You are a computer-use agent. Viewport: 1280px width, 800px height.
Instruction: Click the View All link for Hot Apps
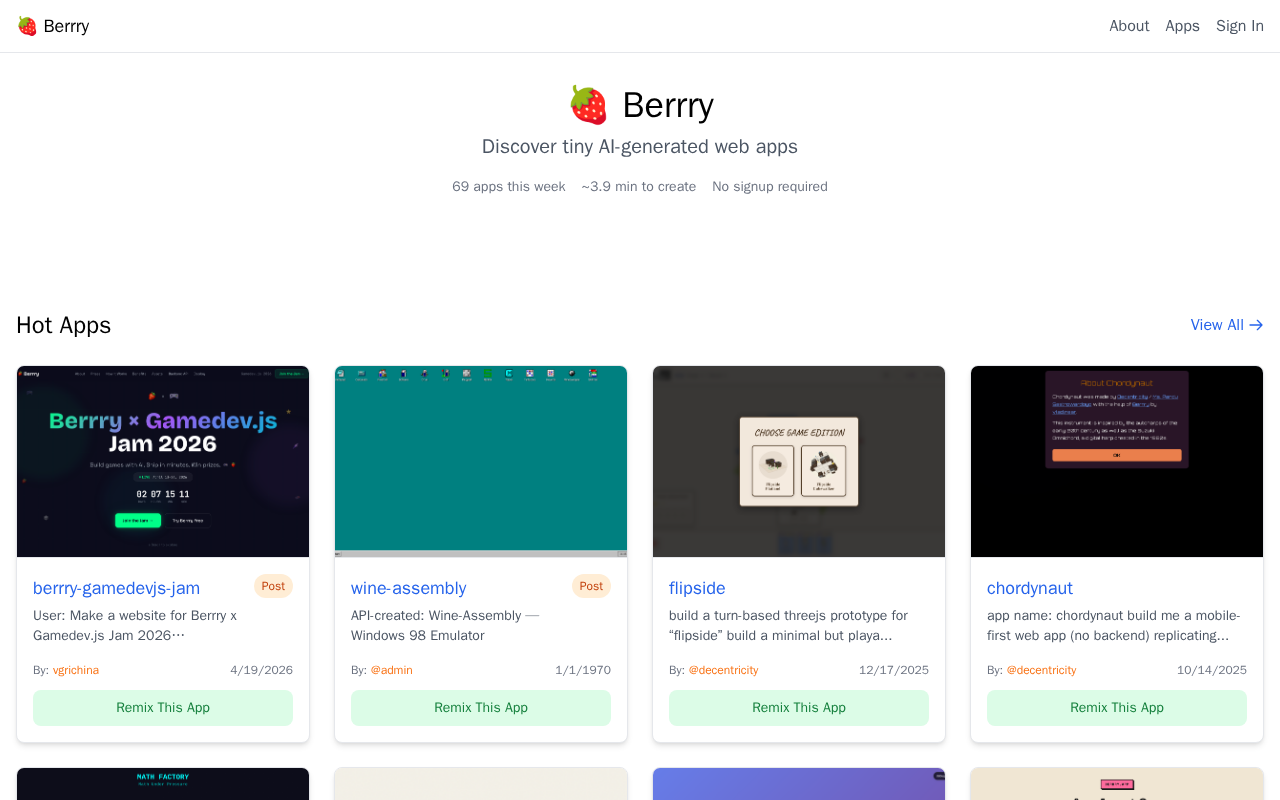(1227, 325)
